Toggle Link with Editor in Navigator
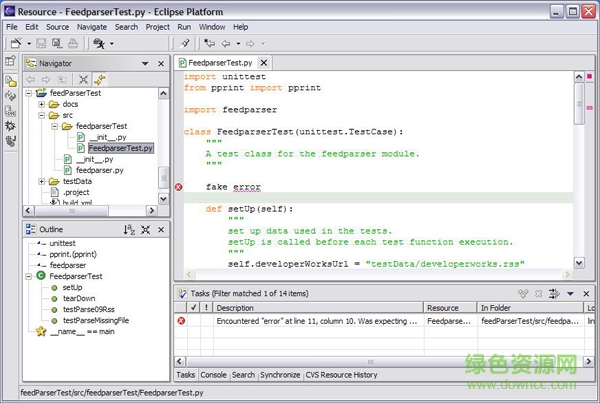This screenshot has width=600, height=403. point(101,79)
